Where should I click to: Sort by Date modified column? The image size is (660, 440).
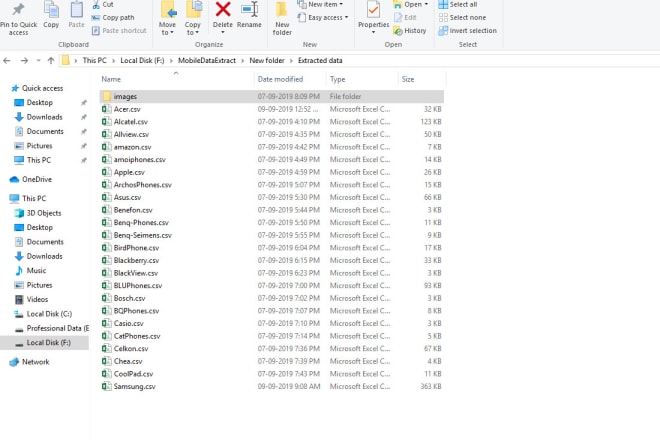280,79
